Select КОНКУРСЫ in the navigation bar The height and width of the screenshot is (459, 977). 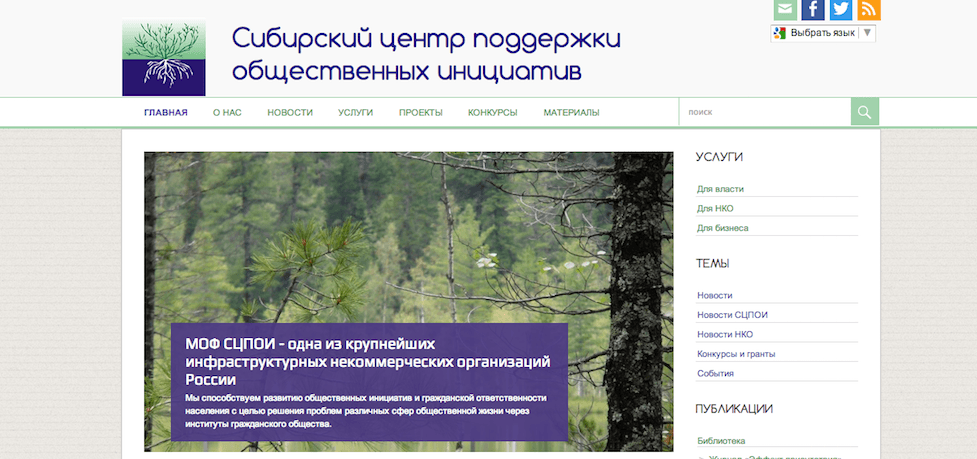[492, 113]
